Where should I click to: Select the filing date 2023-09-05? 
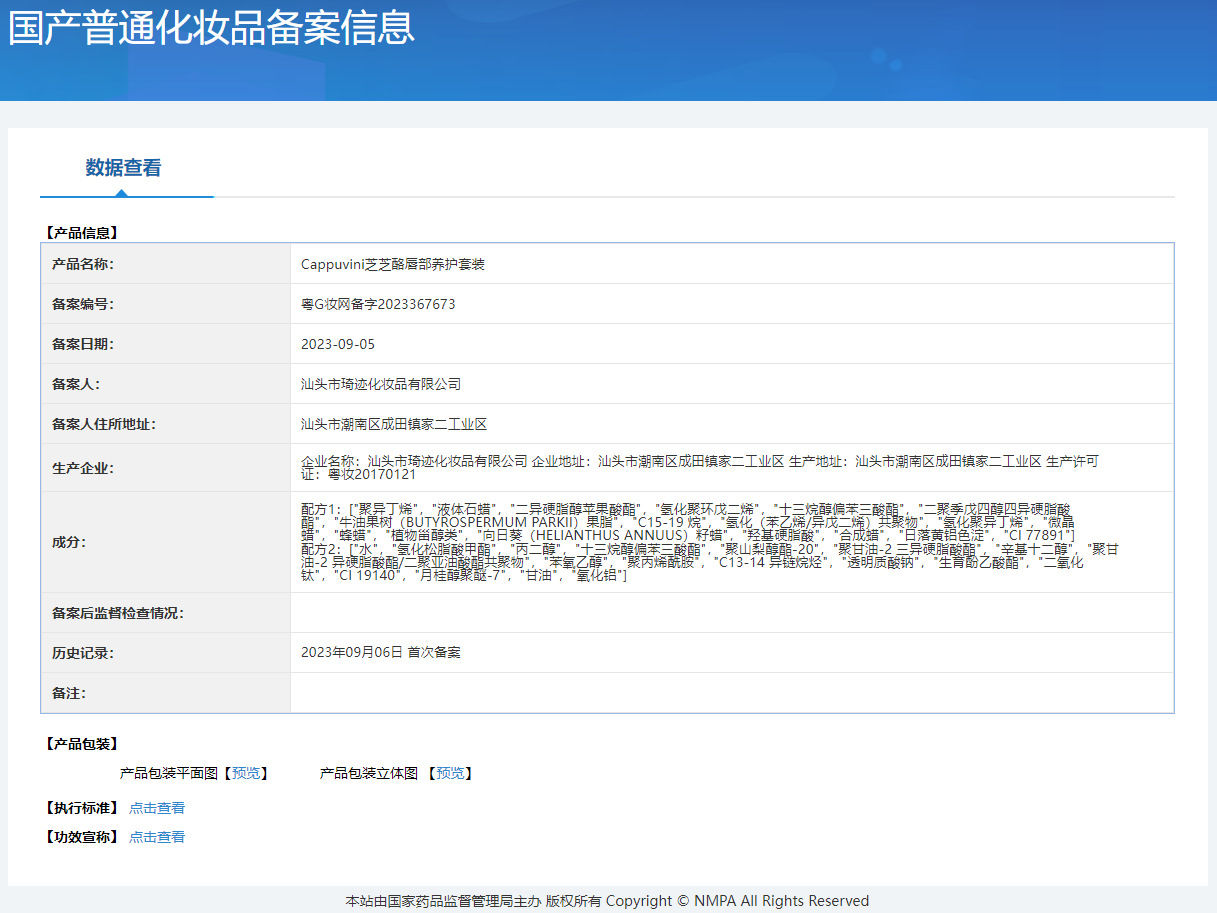pyautogui.click(x=338, y=344)
